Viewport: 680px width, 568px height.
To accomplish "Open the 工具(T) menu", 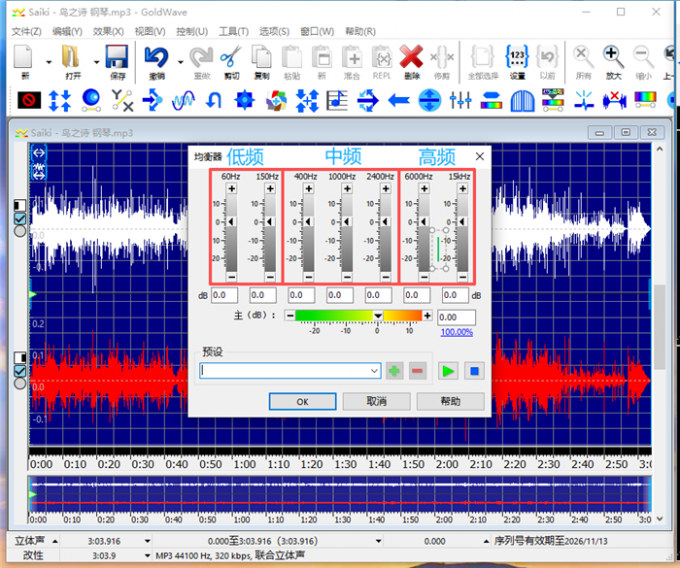I will point(233,31).
